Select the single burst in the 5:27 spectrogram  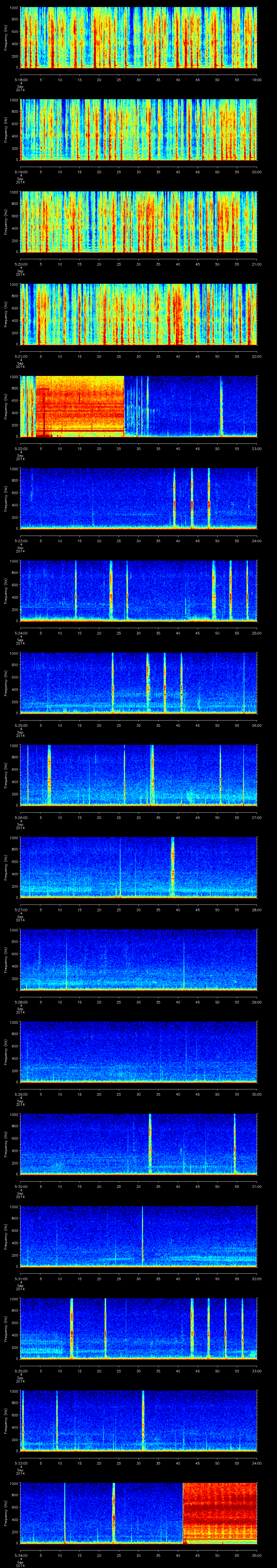(x=173, y=868)
